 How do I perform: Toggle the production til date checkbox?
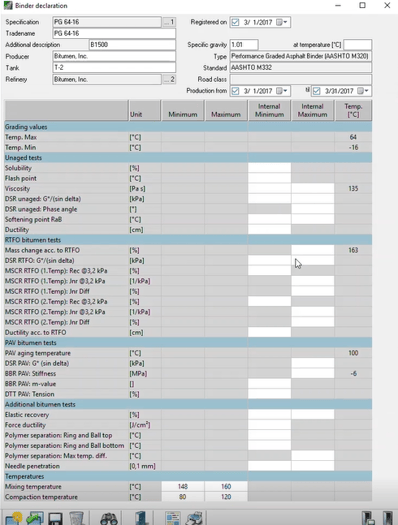[316, 91]
